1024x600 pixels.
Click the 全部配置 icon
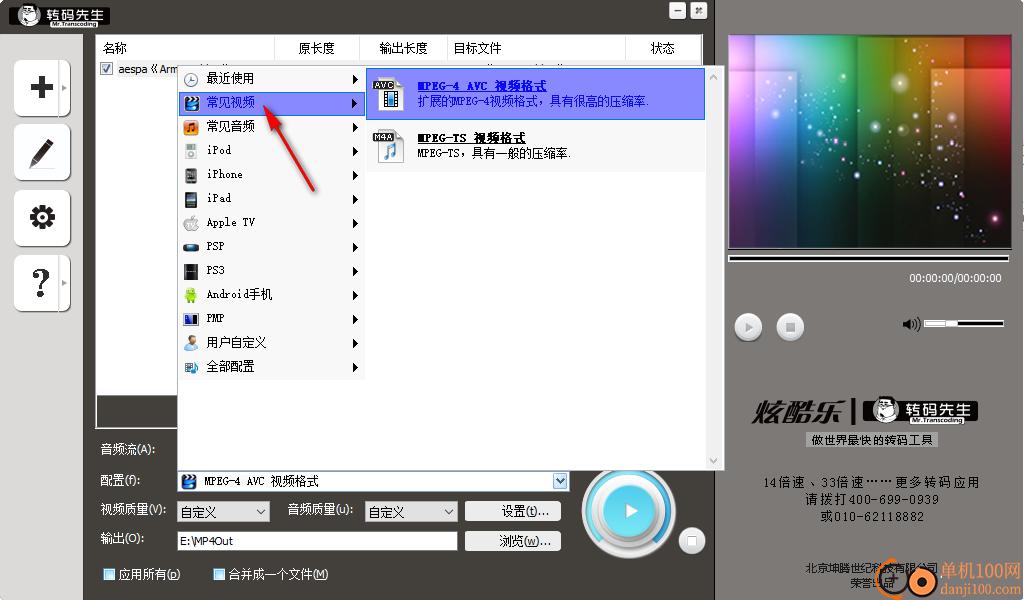[x=191, y=368]
